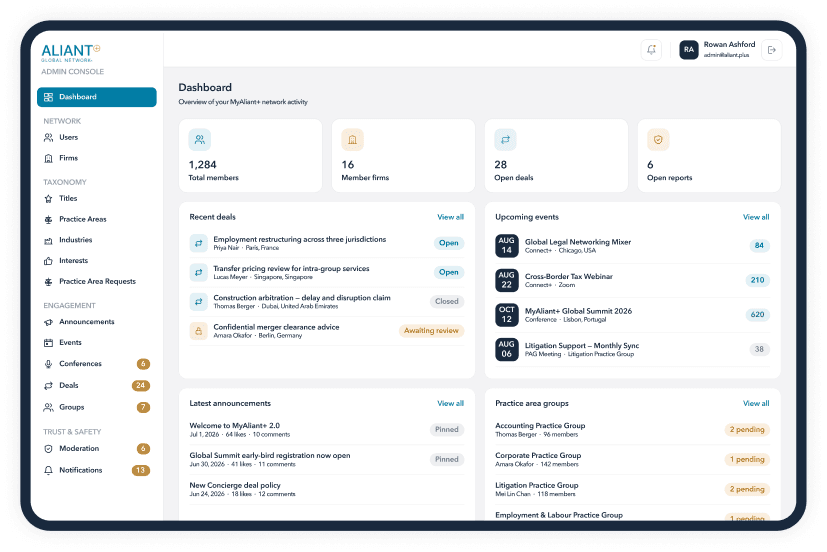Screen dimensions: 827x552
Task: Click 1 pending on Corporate Practice Group
Action: (747, 460)
